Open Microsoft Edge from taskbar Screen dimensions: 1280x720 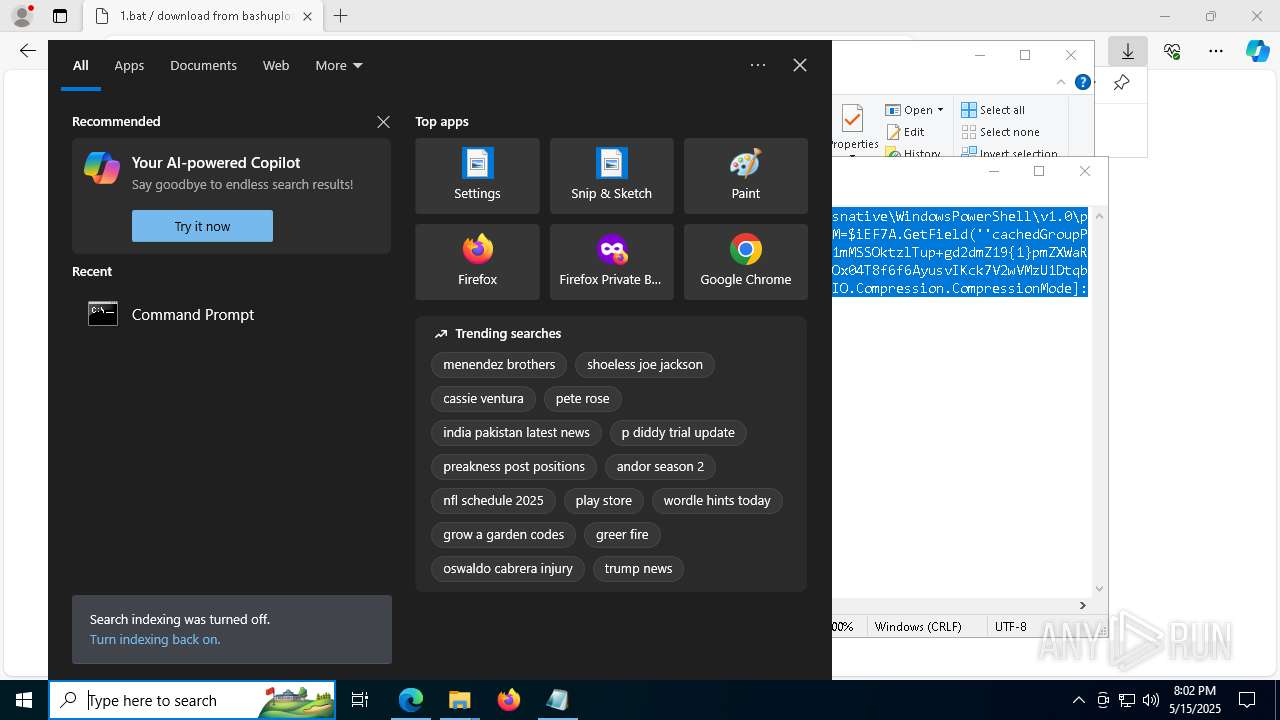[x=411, y=700]
